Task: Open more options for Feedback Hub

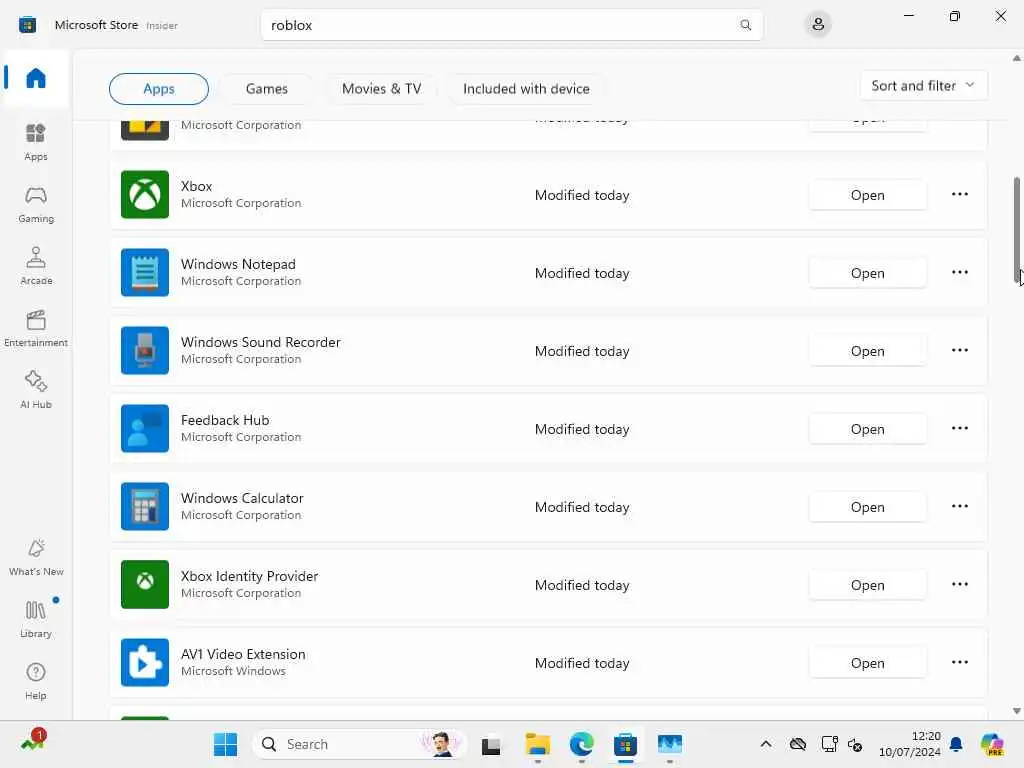Action: coord(959,428)
